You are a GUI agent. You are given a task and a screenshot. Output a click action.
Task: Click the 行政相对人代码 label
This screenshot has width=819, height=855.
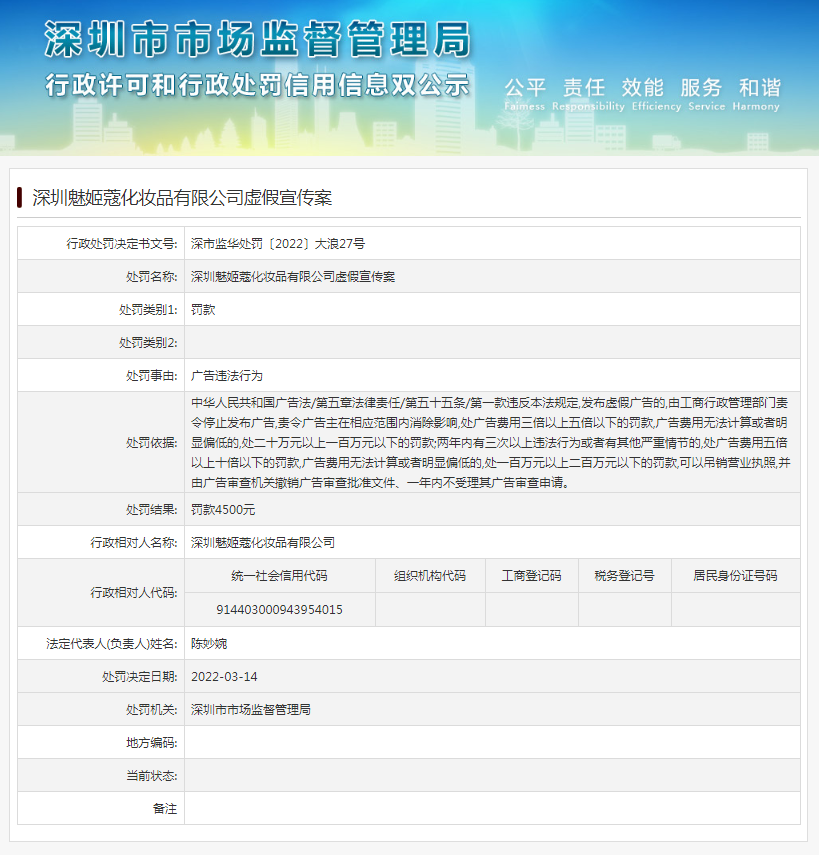[x=134, y=593]
